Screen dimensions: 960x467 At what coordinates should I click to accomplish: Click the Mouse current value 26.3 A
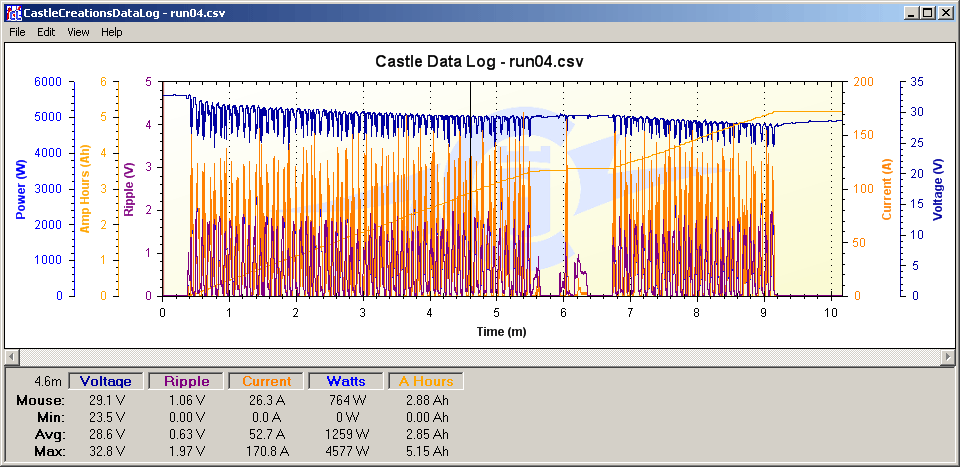[x=268, y=401]
